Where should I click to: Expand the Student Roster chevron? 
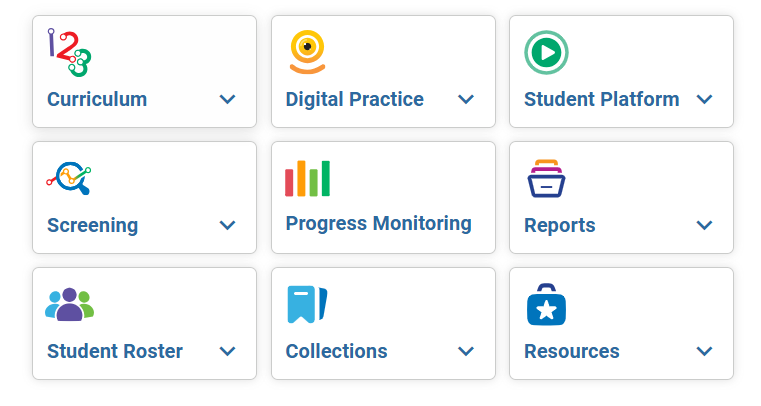pyautogui.click(x=227, y=351)
